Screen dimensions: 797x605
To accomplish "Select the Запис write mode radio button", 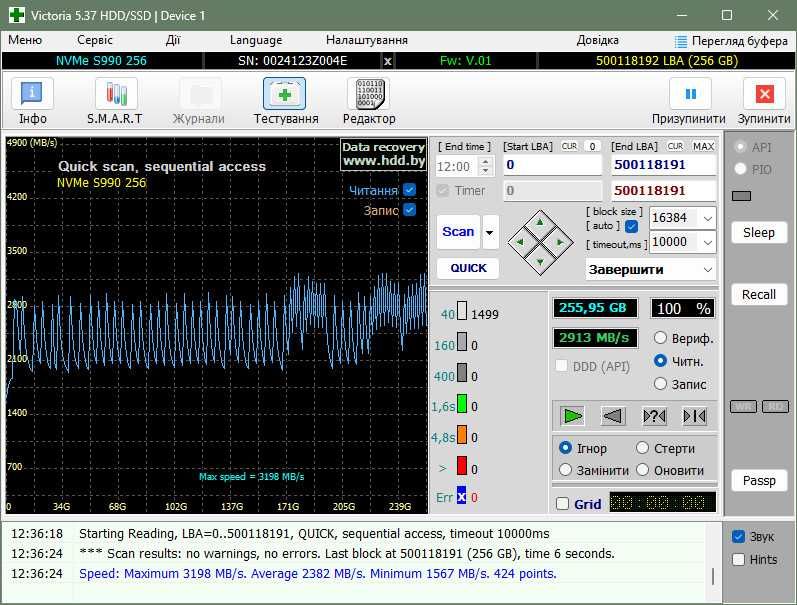I will pyautogui.click(x=660, y=383).
